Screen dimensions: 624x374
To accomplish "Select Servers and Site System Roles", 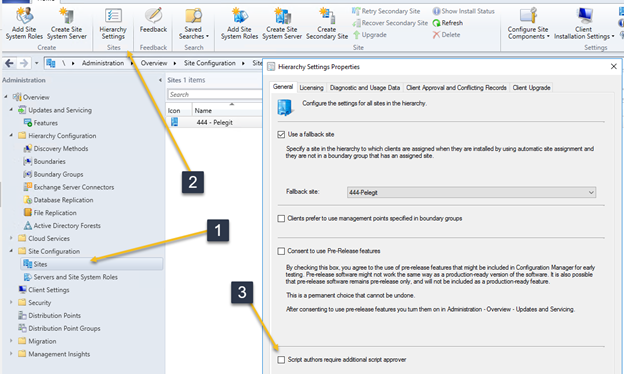I will 75,277.
